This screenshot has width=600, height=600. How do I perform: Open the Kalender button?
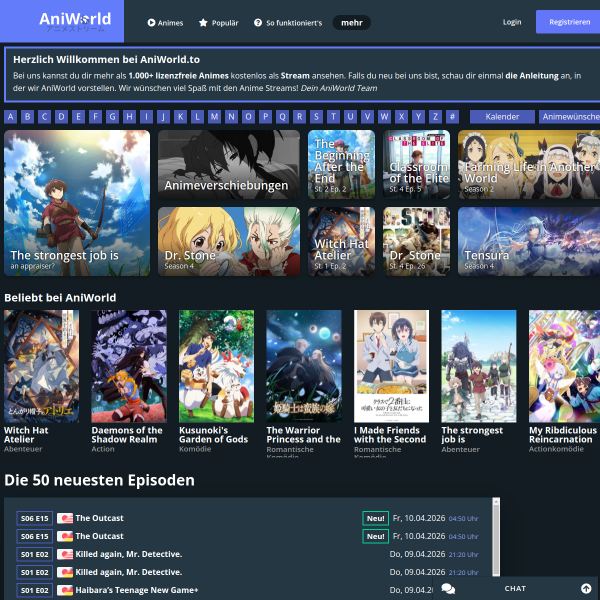(x=502, y=117)
